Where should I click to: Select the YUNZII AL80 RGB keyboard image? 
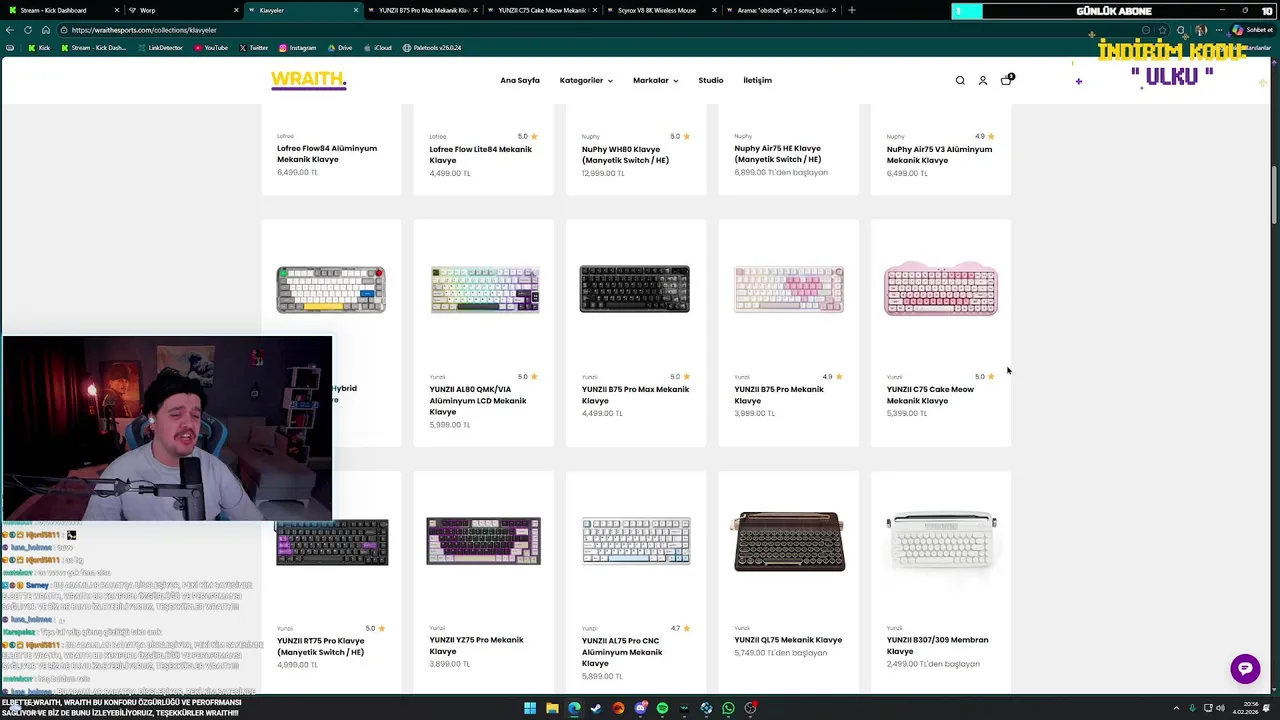[484, 290]
